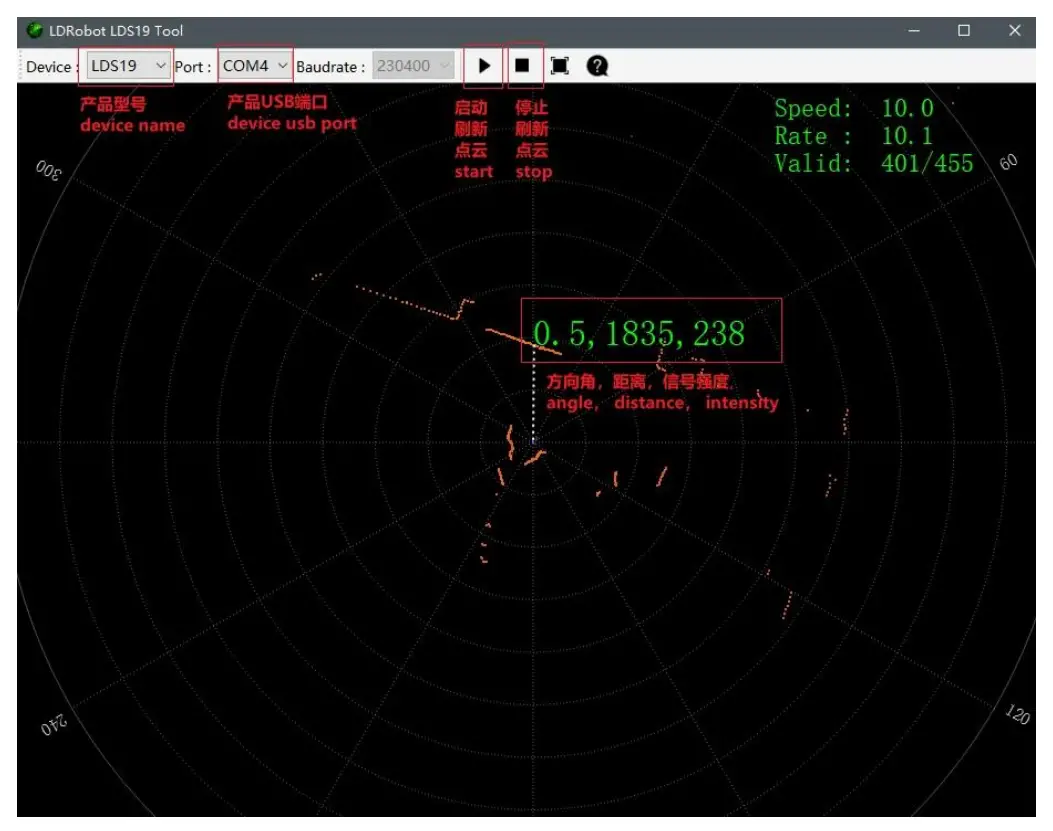
Task: Maximize the LDS19 Tool window
Action: (x=964, y=31)
